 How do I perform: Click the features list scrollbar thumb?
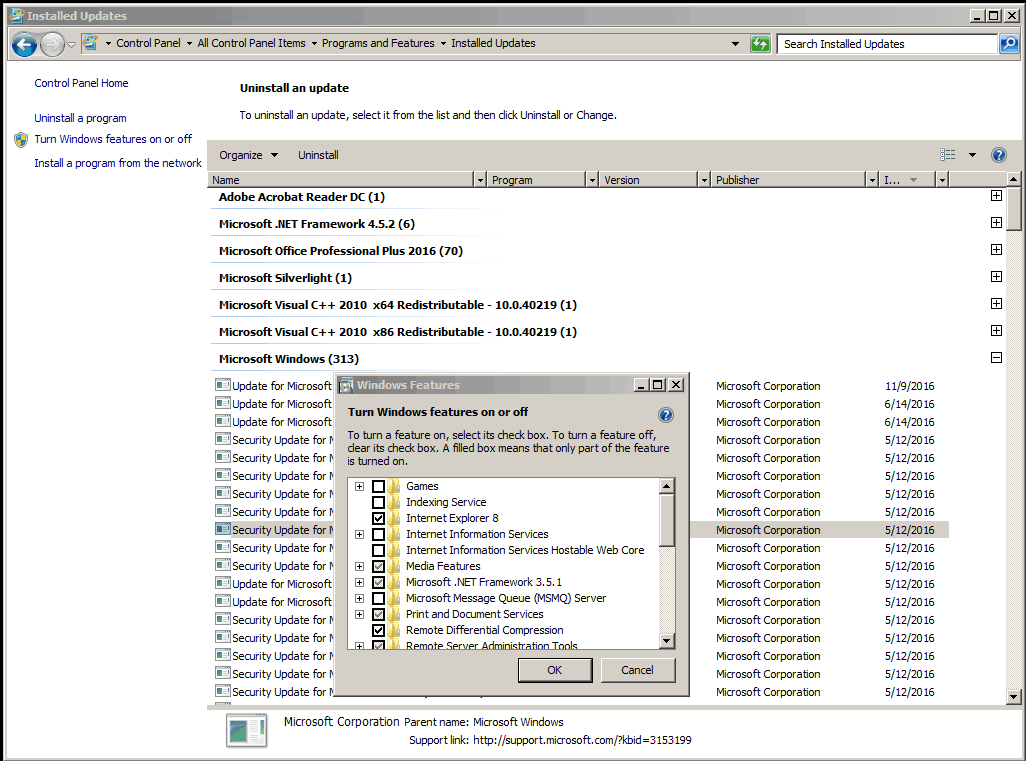point(666,520)
